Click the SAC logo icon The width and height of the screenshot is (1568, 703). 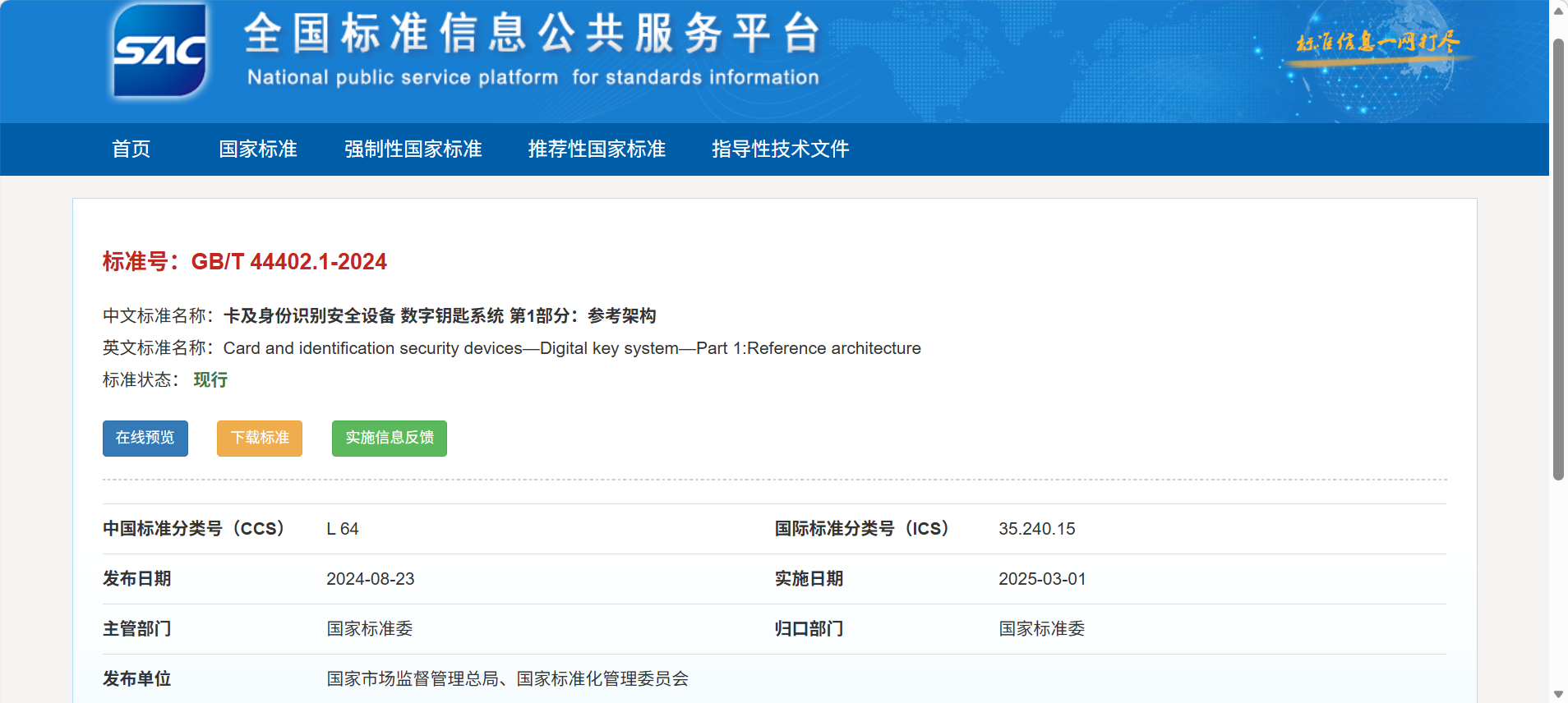pos(159,50)
